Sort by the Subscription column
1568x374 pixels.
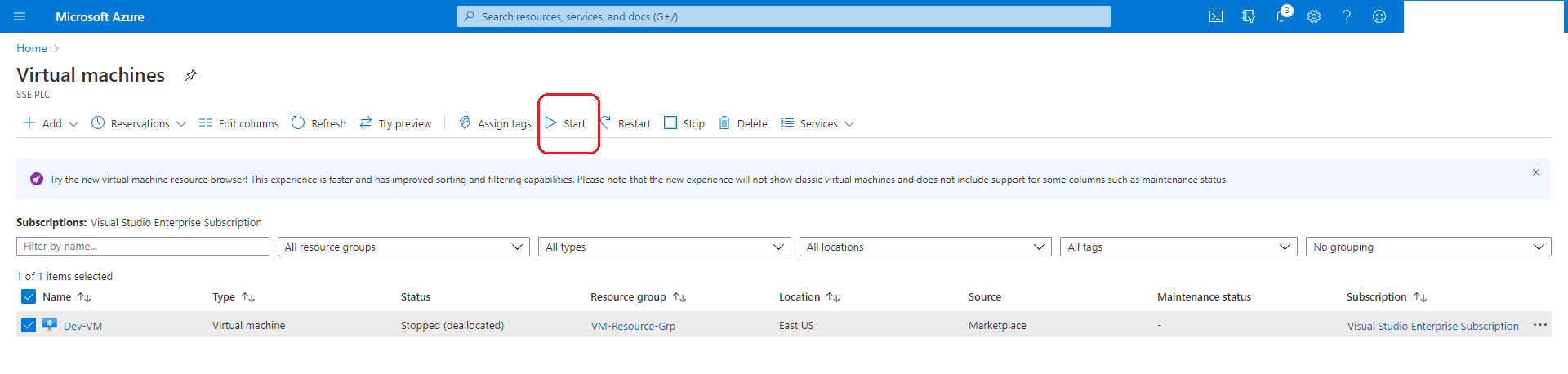1387,297
